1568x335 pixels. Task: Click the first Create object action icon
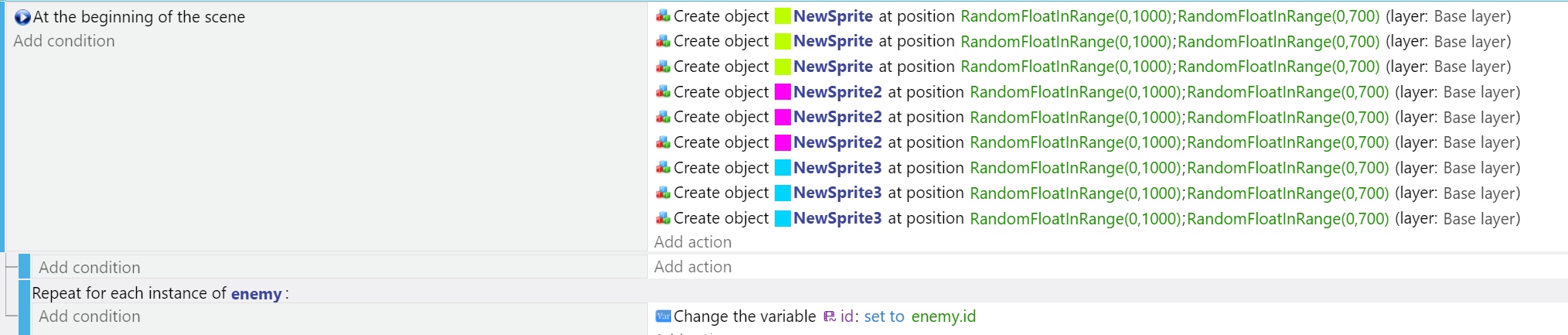coord(663,16)
